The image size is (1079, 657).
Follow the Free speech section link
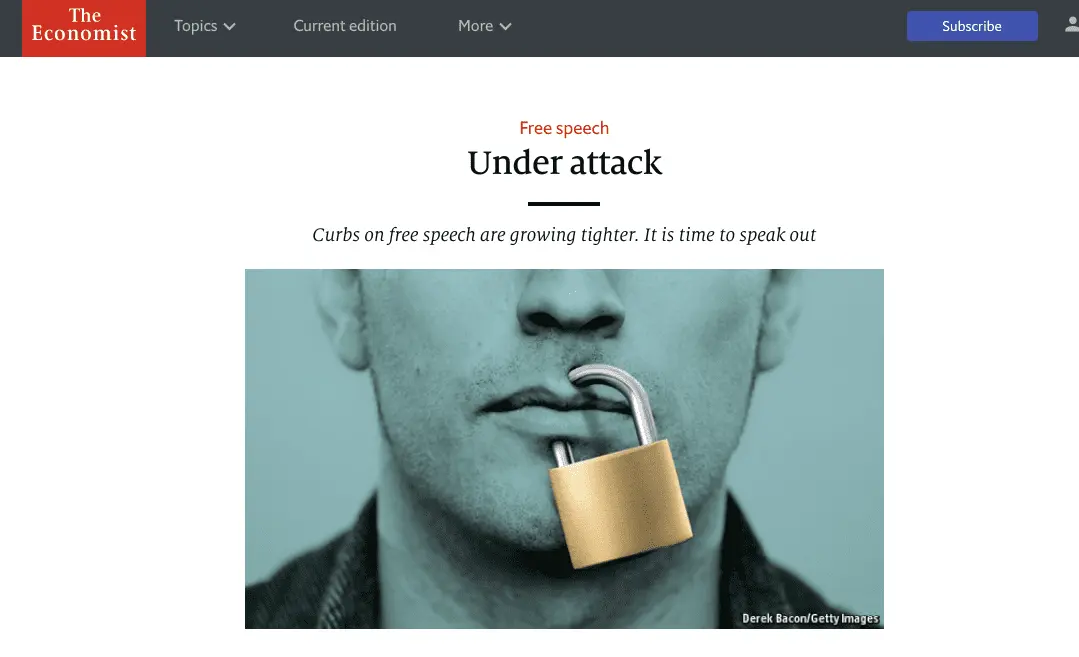point(564,128)
